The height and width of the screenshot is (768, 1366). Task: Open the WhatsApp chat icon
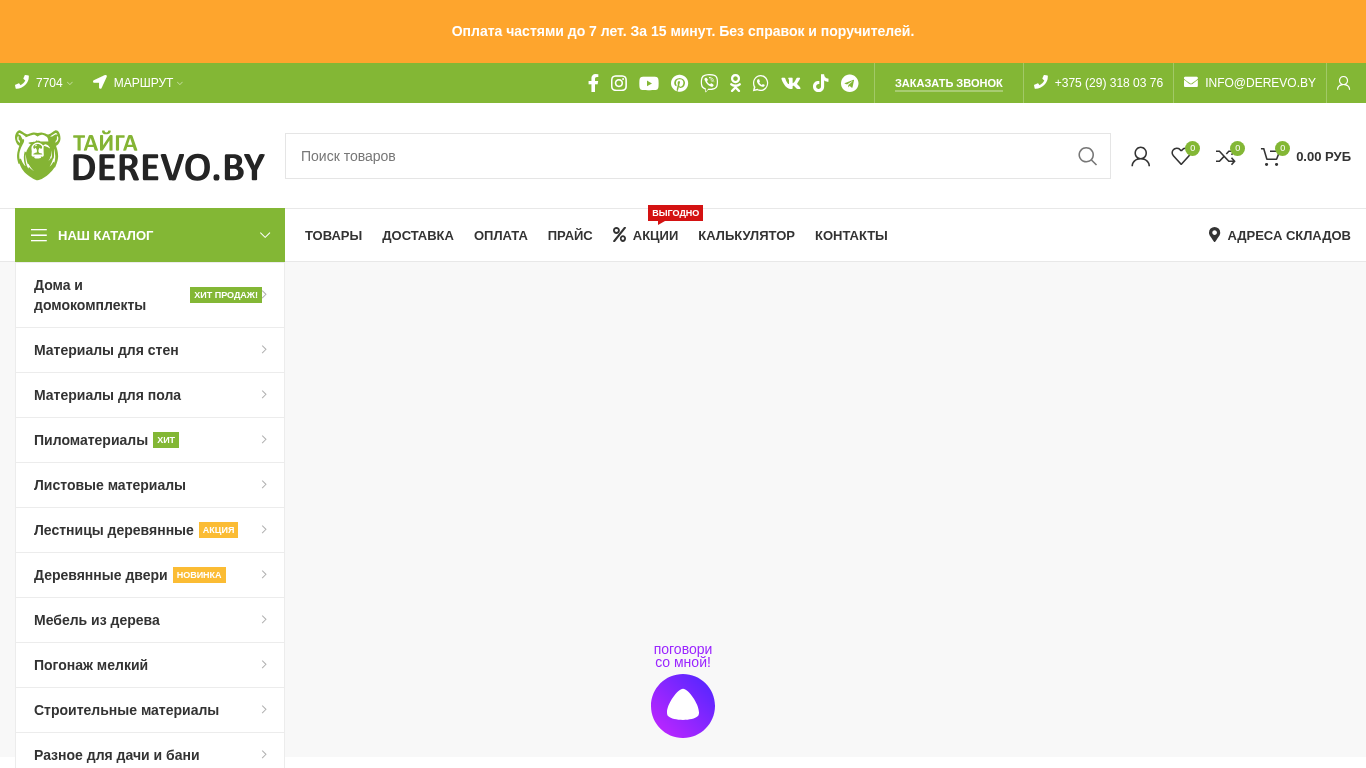coord(761,83)
